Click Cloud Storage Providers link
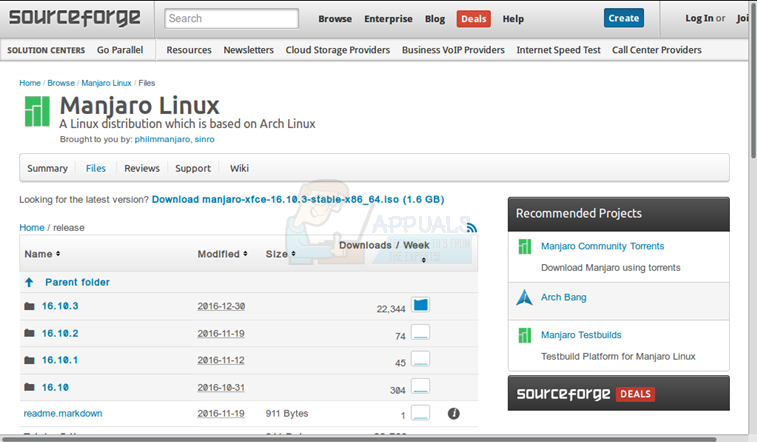This screenshot has width=757, height=442. click(338, 50)
